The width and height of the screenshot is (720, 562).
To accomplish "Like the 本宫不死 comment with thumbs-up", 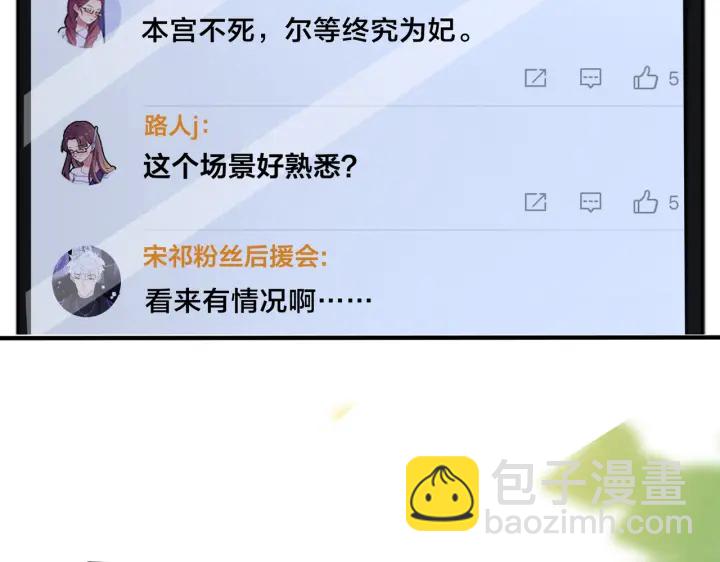I will 646,78.
